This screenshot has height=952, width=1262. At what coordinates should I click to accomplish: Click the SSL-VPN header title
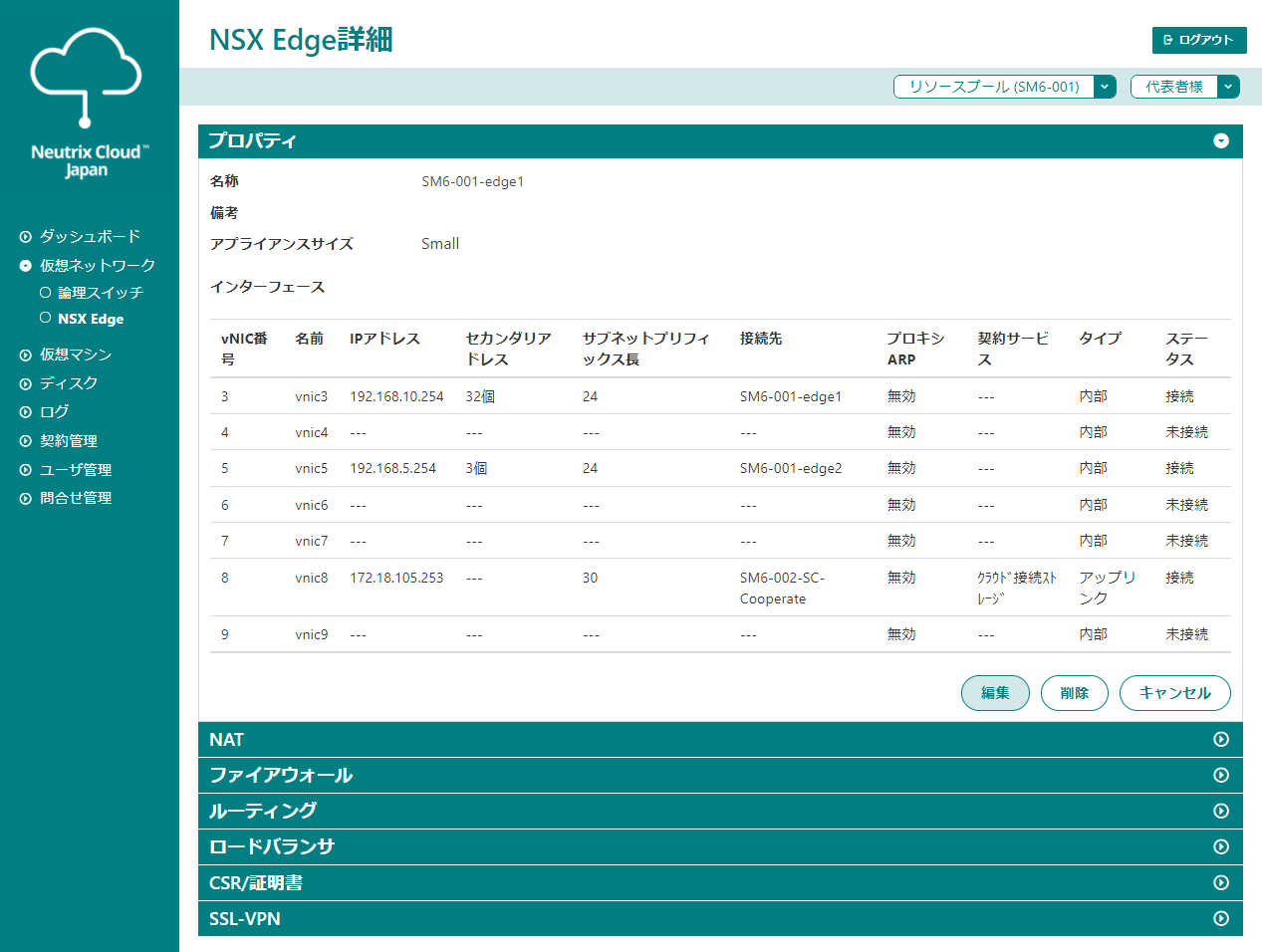[x=245, y=919]
